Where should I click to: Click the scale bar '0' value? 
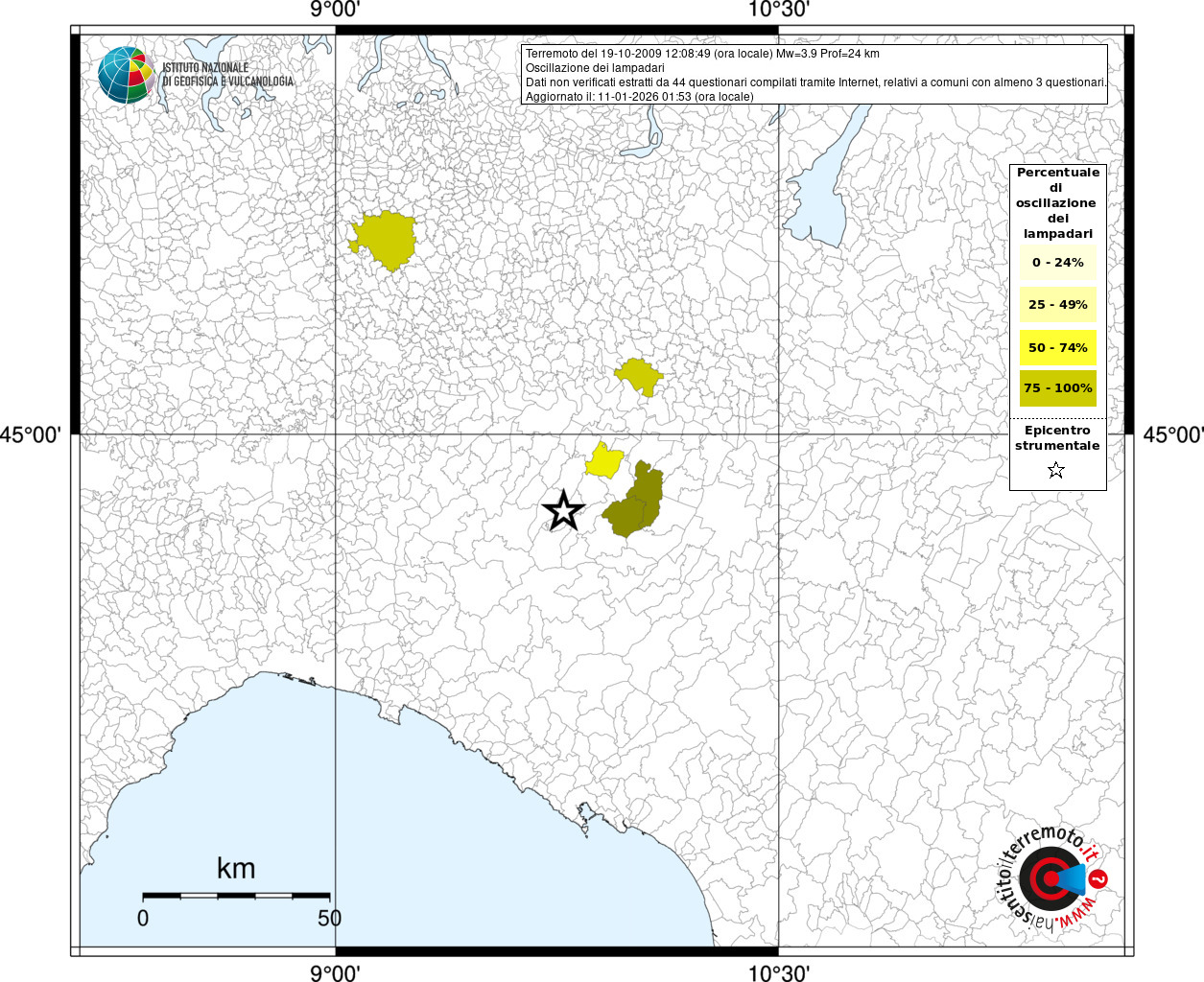click(143, 918)
